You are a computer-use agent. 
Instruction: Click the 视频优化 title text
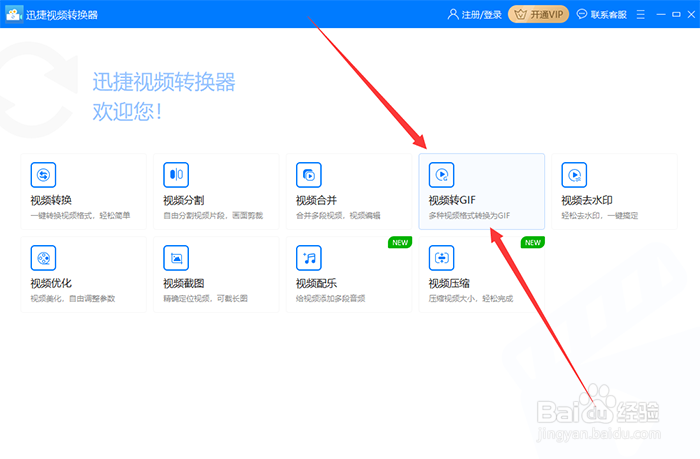coord(51,284)
